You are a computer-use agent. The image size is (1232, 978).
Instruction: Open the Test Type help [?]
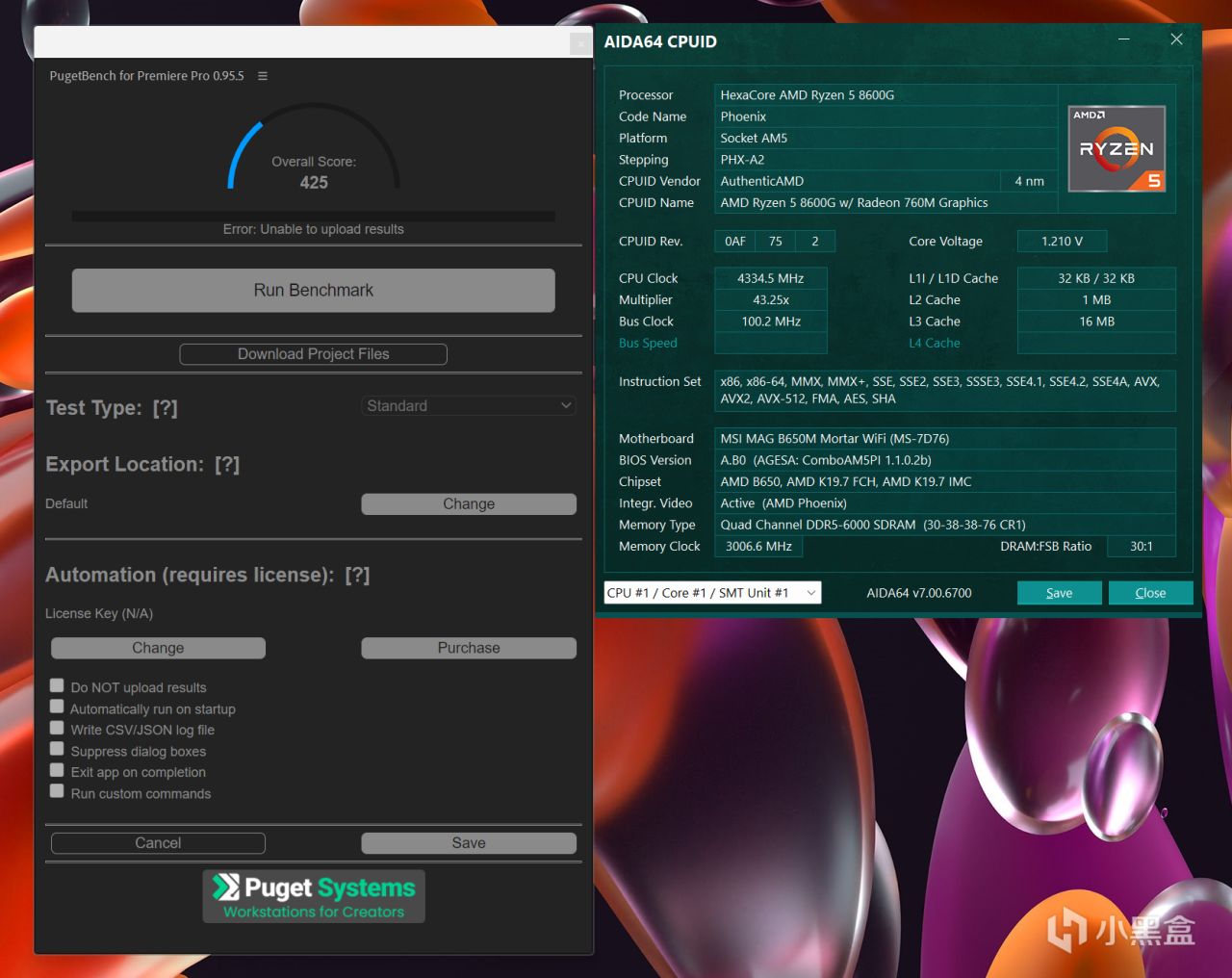click(x=165, y=408)
